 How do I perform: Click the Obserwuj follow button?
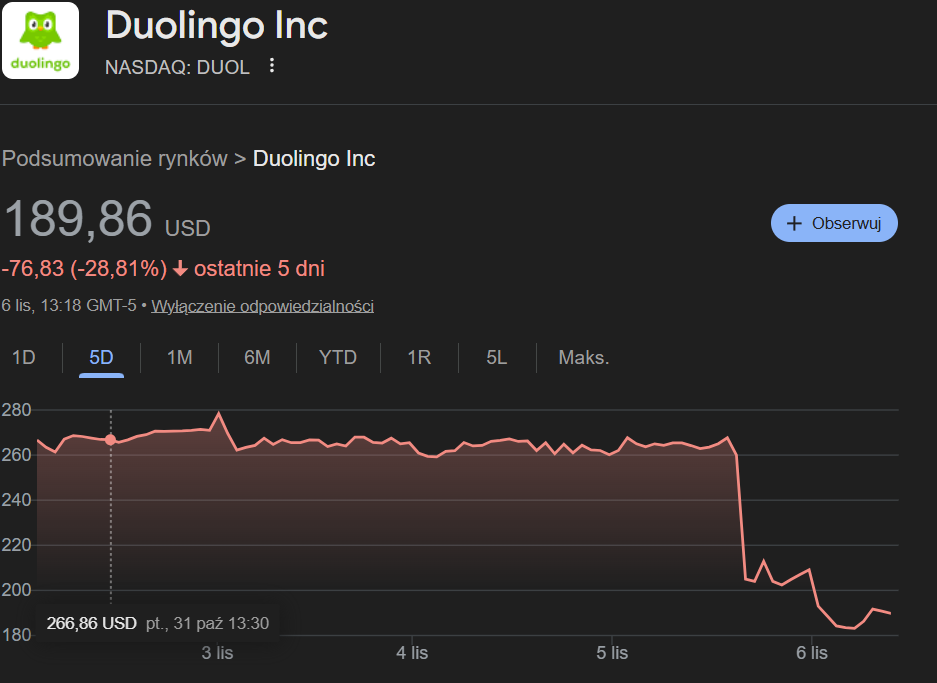pyautogui.click(x=834, y=223)
